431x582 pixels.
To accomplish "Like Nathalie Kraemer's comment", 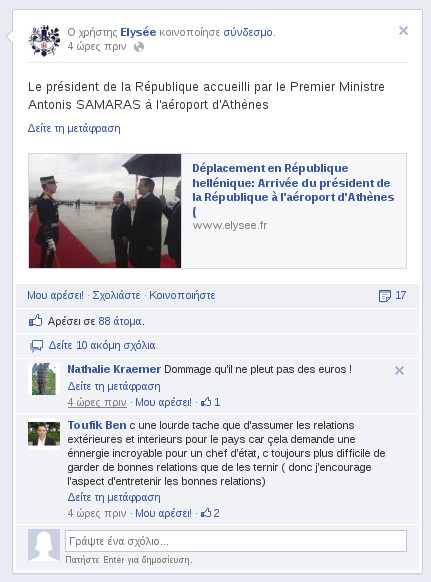I will [x=163, y=402].
